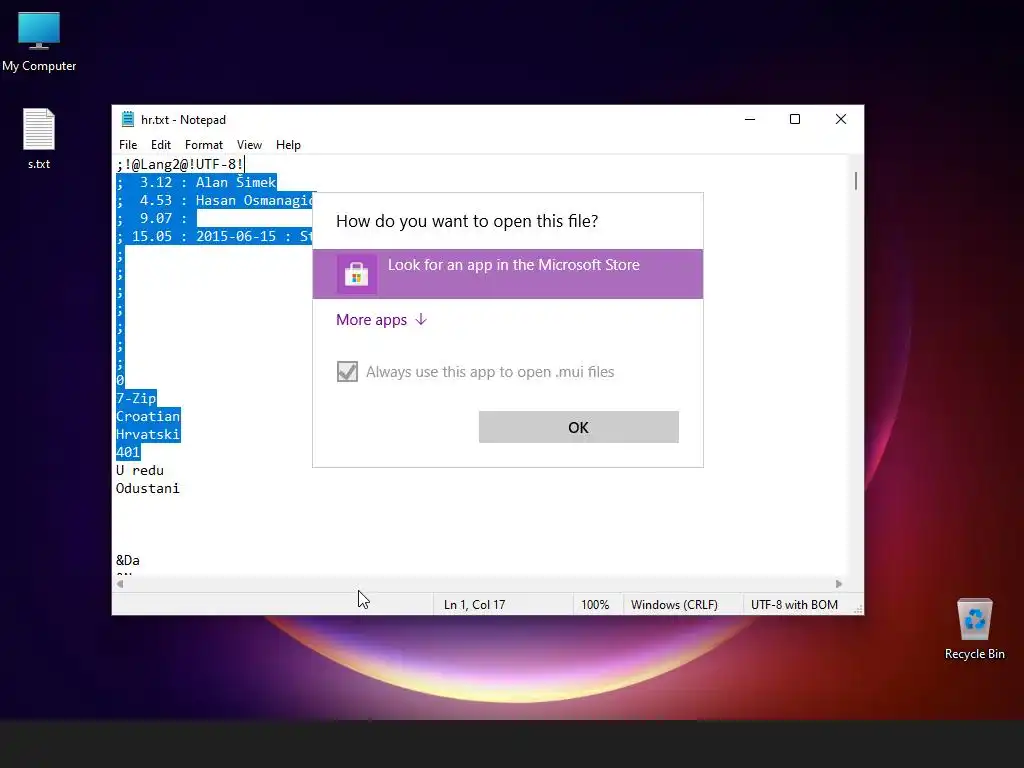
Task: Click the line containing Alan Šimek
Action: [x=196, y=182]
